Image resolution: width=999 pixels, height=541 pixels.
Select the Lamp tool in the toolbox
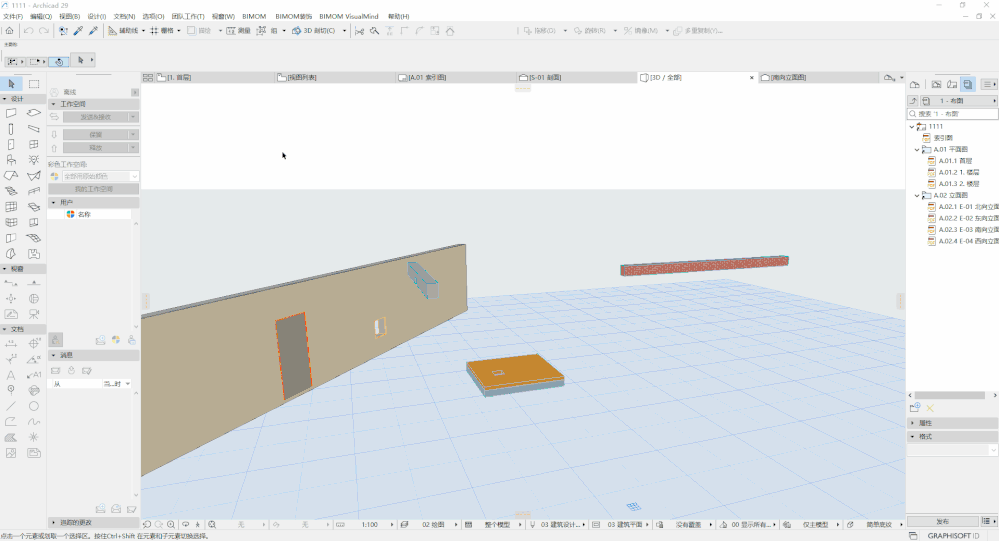pyautogui.click(x=34, y=160)
